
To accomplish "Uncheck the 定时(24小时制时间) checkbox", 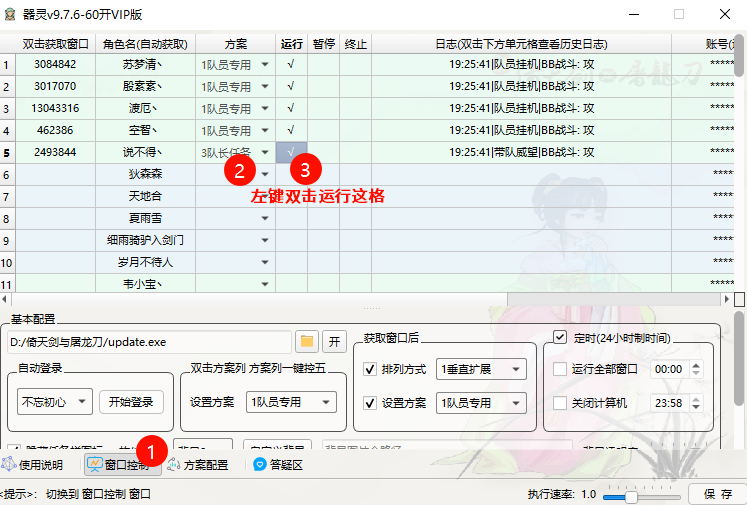I will (560, 337).
